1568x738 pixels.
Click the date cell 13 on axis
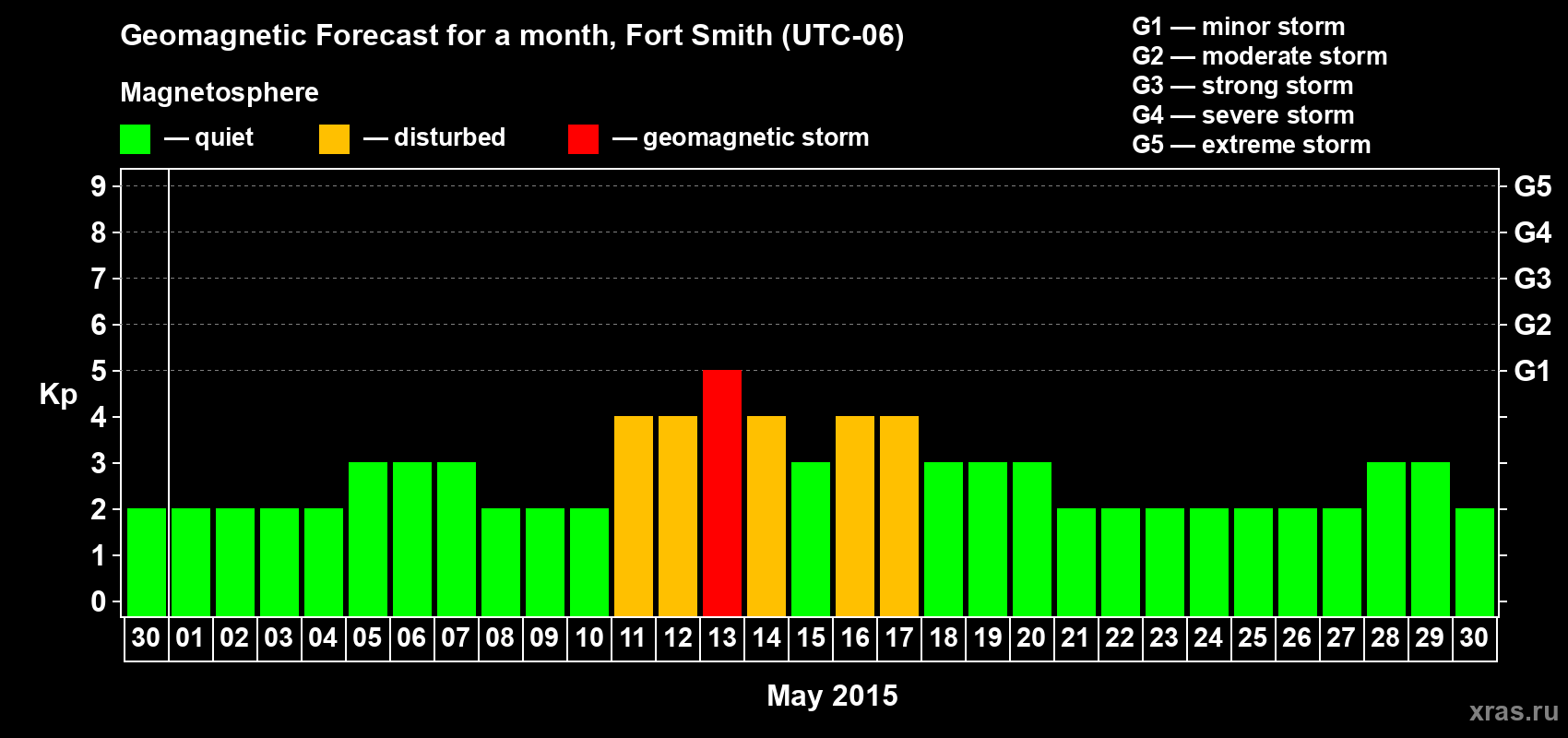(722, 638)
